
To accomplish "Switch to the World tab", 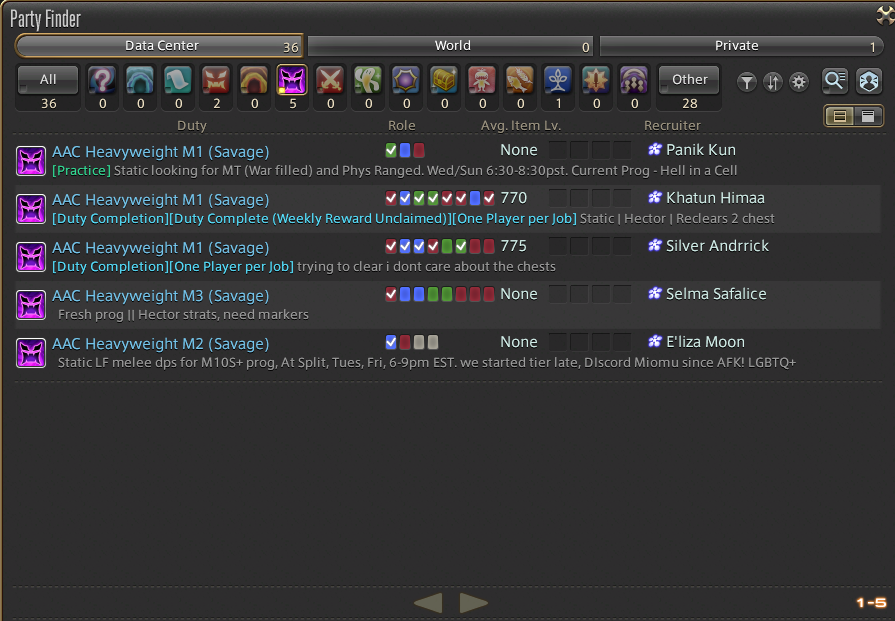I will (x=450, y=46).
